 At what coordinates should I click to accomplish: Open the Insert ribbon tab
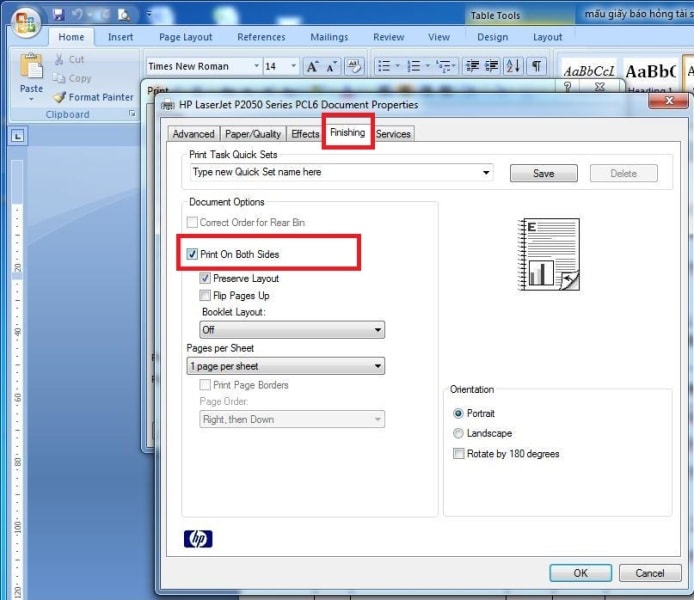pyautogui.click(x=120, y=37)
